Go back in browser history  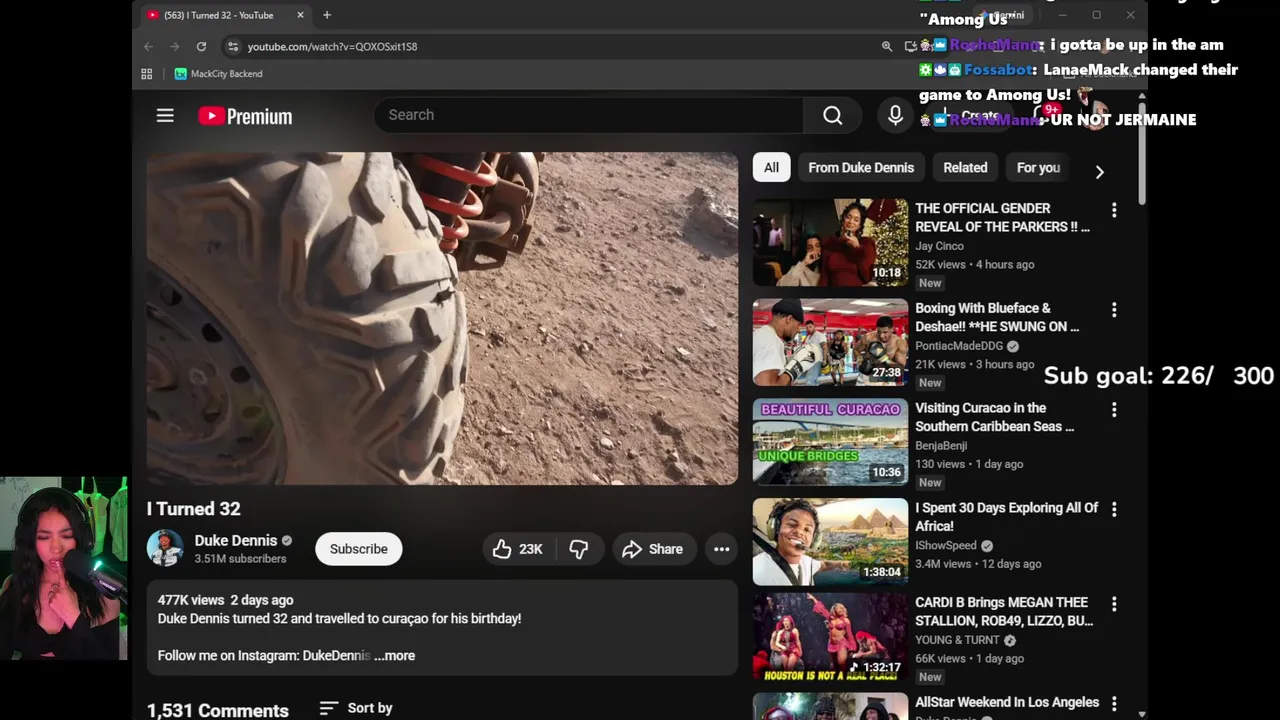(148, 46)
